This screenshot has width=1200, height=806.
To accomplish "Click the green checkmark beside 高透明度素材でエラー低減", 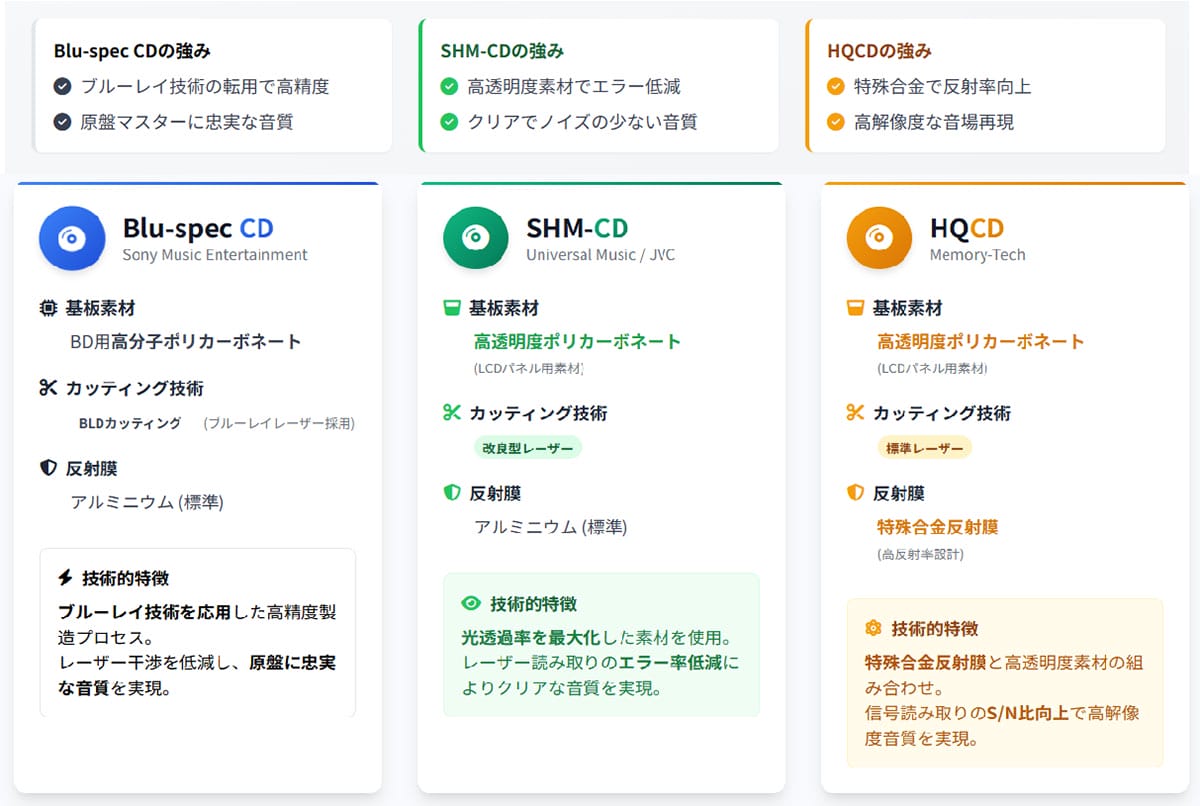I will pos(449,87).
